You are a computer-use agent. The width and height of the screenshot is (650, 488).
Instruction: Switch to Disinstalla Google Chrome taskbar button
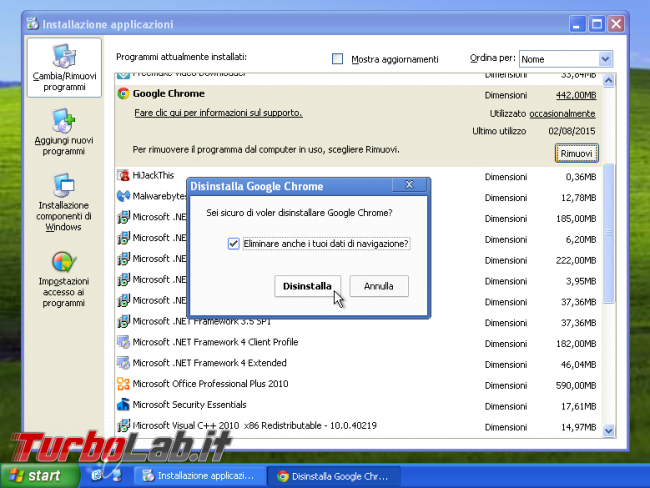(x=334, y=476)
